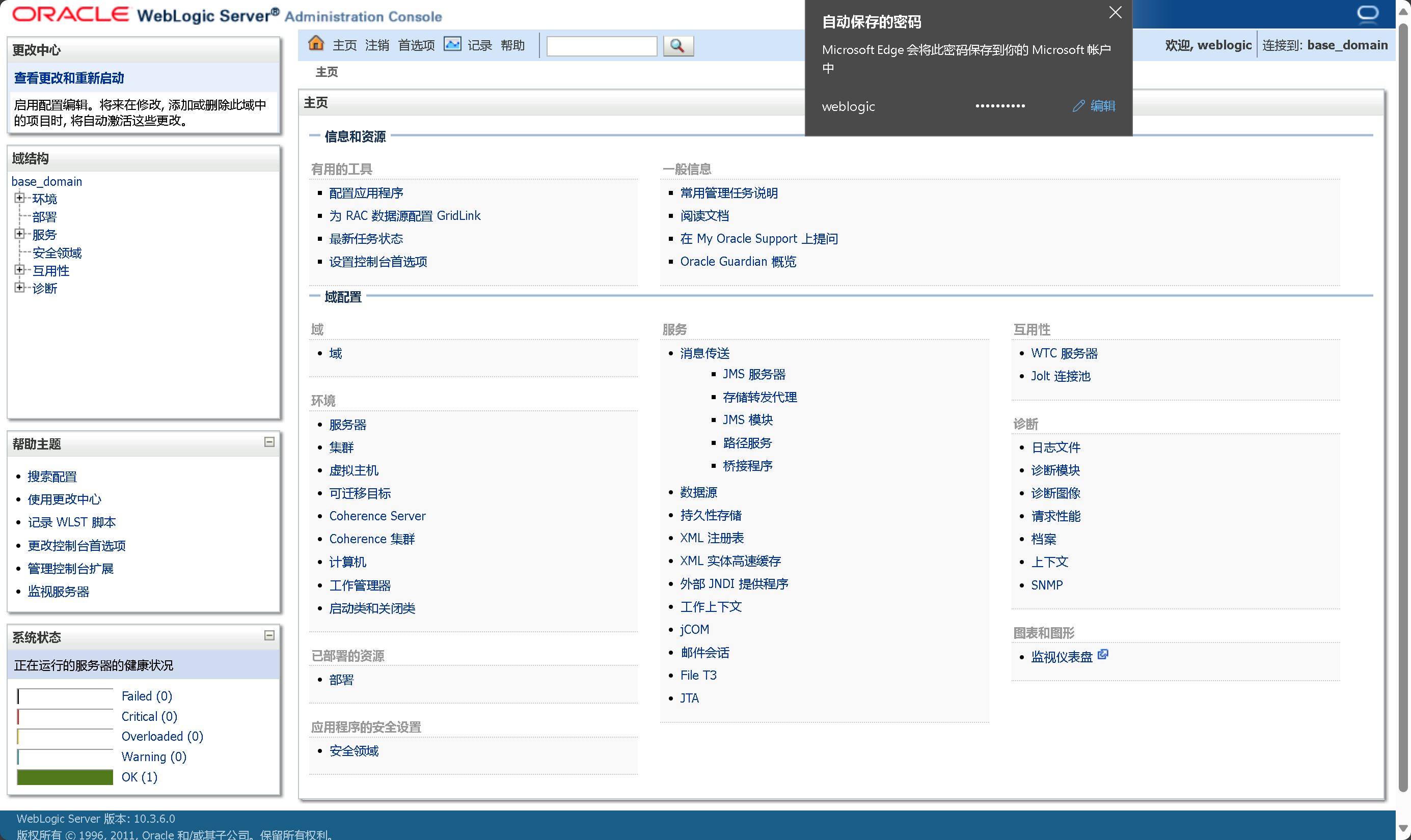This screenshot has width=1411, height=840.
Task: Open 首选项 from the toolbar menu
Action: click(416, 45)
